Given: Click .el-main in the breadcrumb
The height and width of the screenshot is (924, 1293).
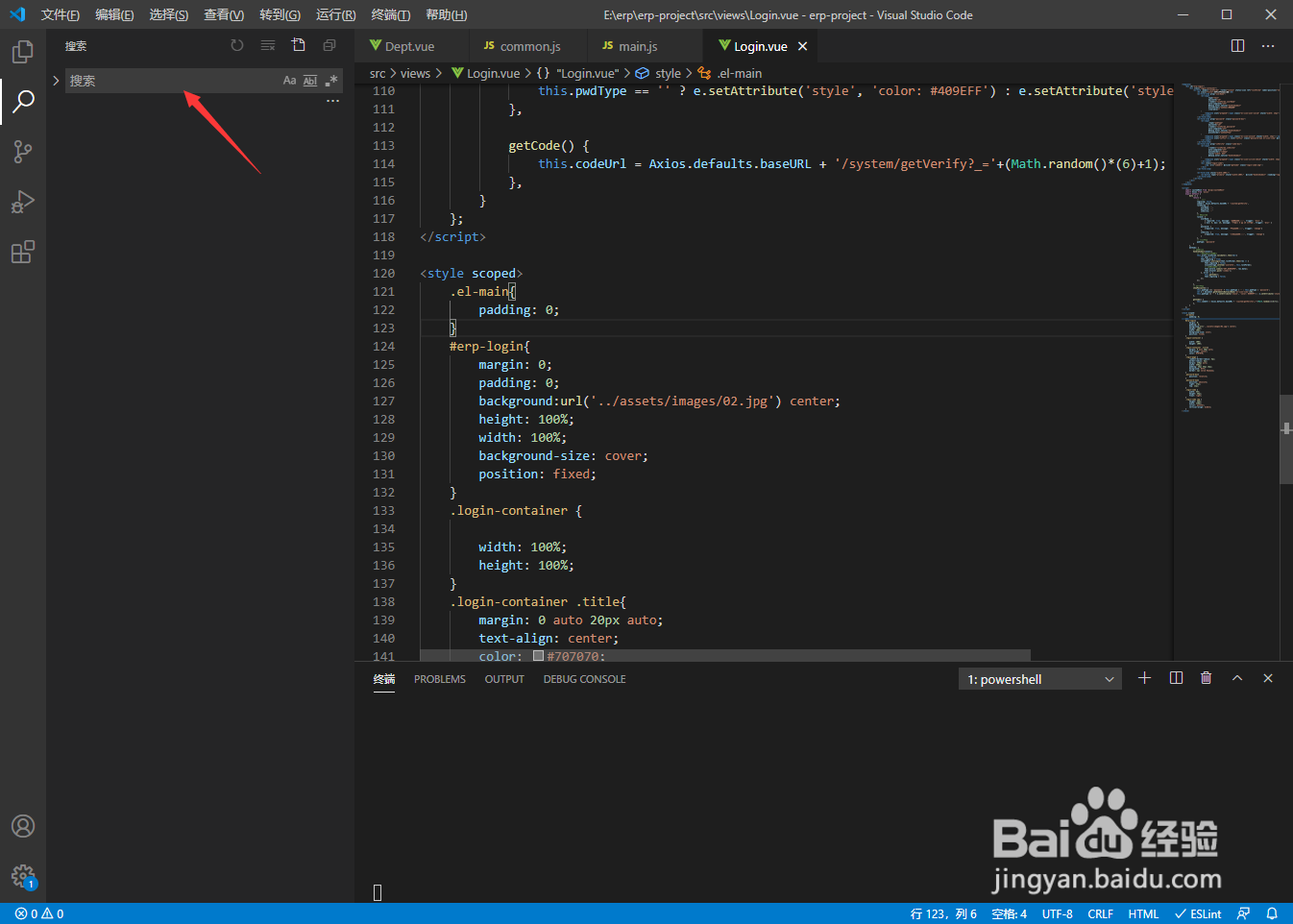Looking at the screenshot, I should (731, 73).
